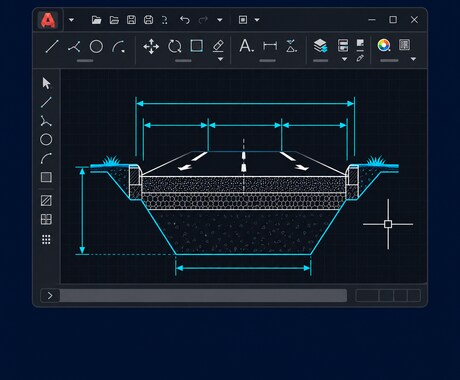
Task: Click the Linear Dimension tool
Action: [x=270, y=46]
